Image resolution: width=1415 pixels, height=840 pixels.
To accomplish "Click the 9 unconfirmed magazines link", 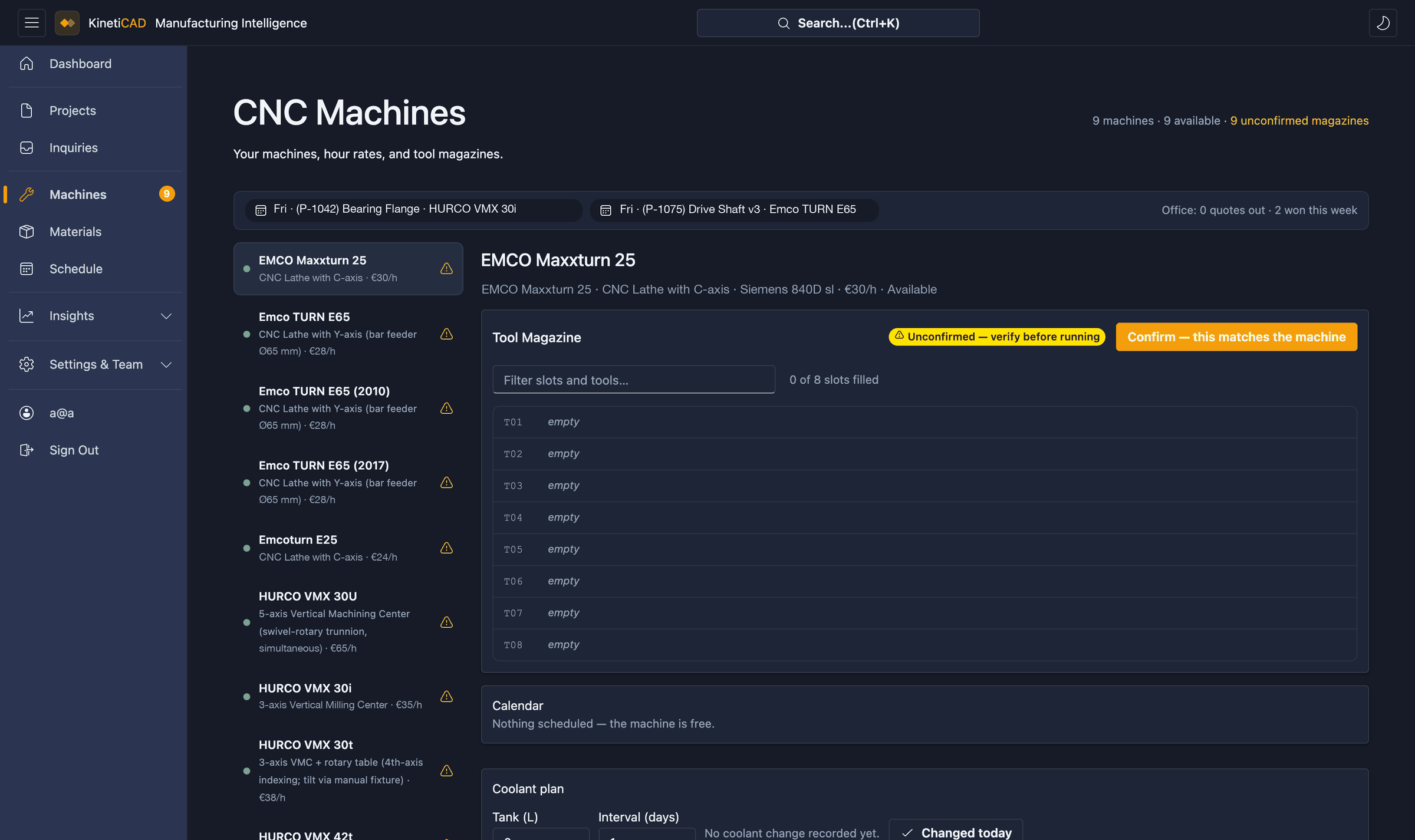I will point(1299,120).
